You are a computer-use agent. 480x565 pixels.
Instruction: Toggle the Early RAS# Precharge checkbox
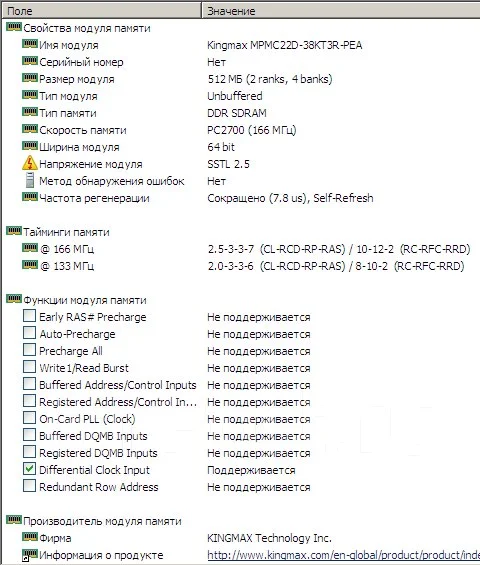pyautogui.click(x=29, y=316)
